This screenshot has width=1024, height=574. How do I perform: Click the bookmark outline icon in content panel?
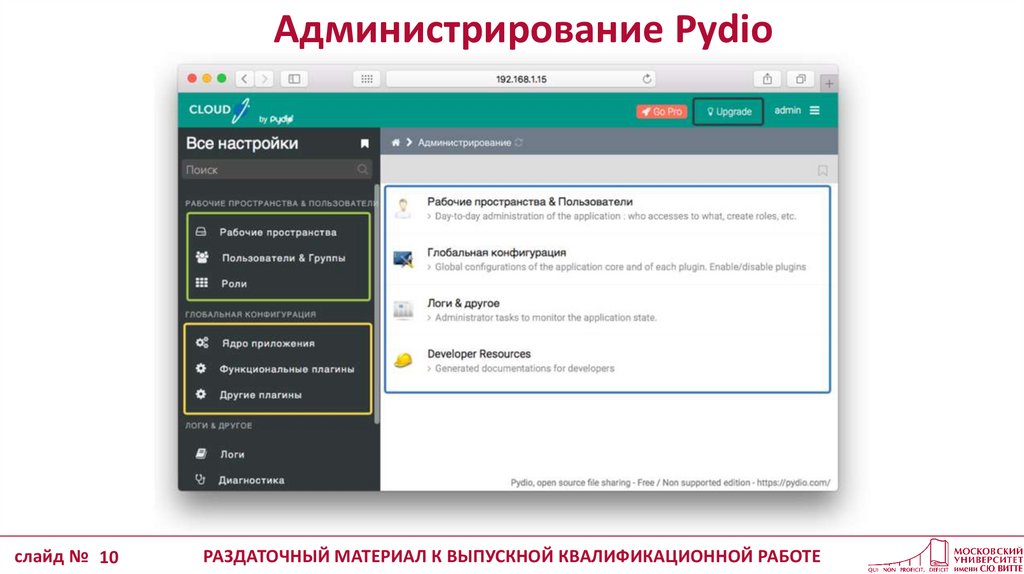[822, 170]
